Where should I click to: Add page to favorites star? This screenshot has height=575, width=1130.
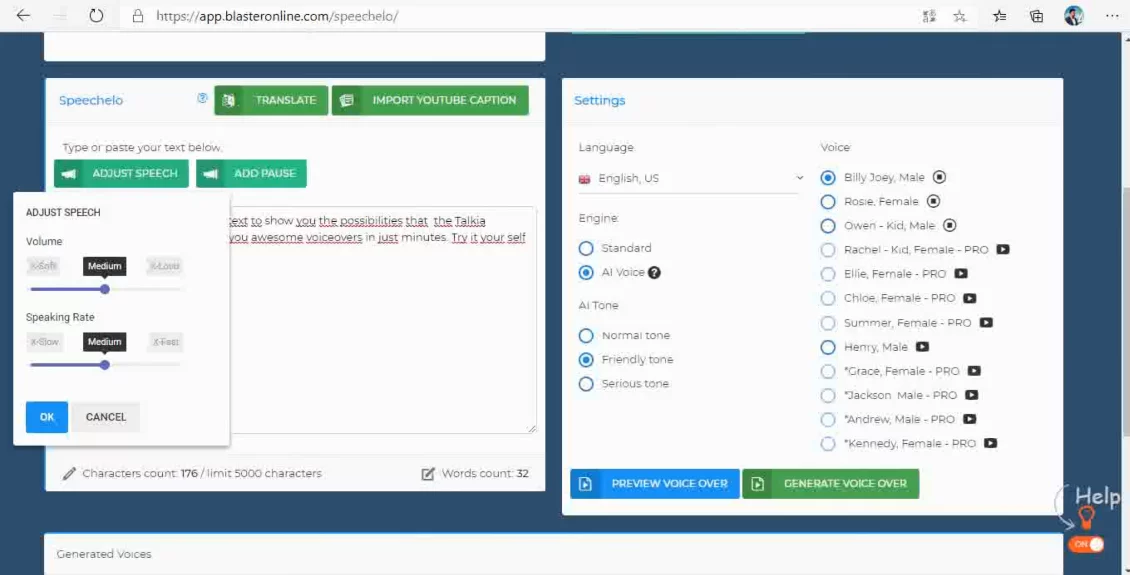(959, 16)
